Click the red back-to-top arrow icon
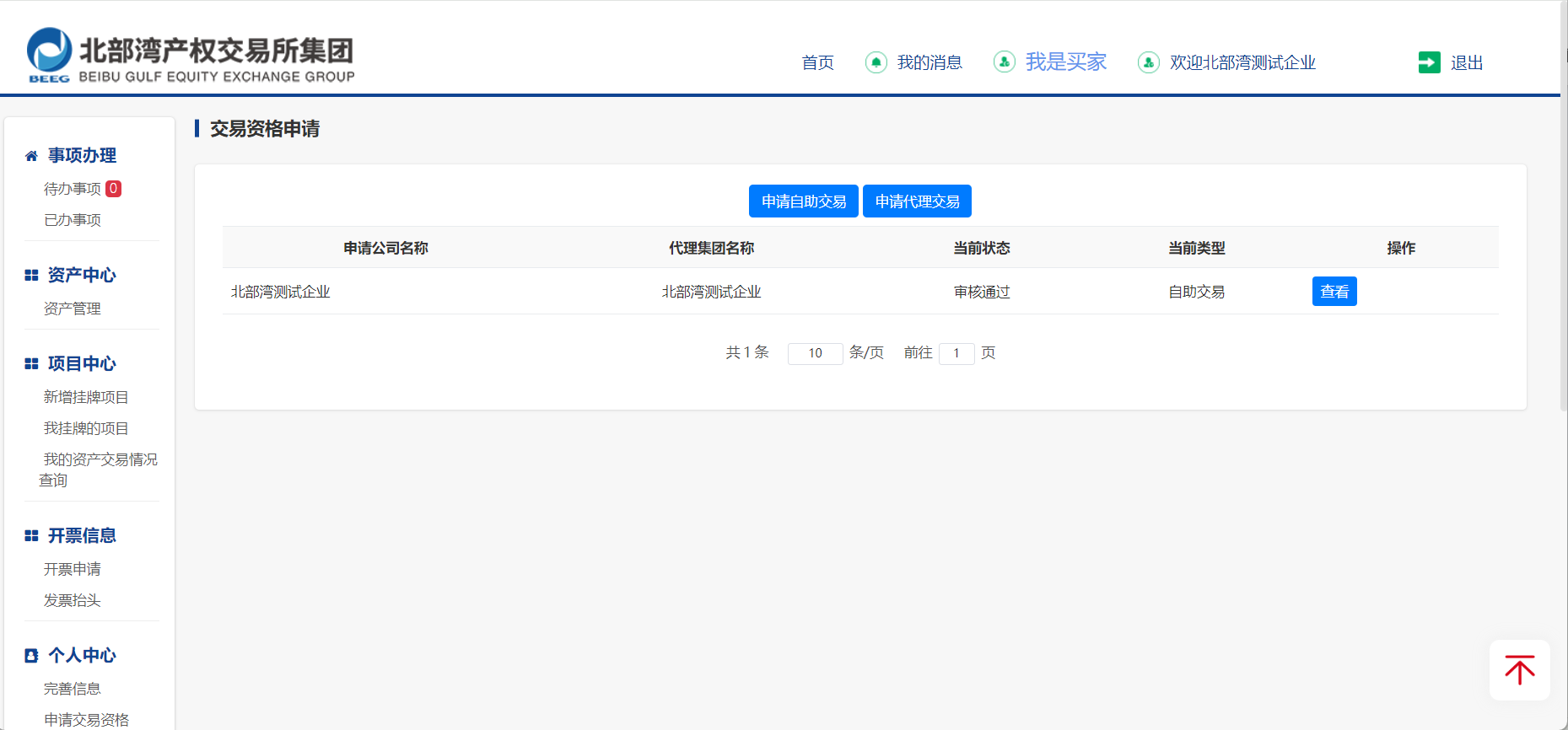The image size is (1568, 730). 1520,670
